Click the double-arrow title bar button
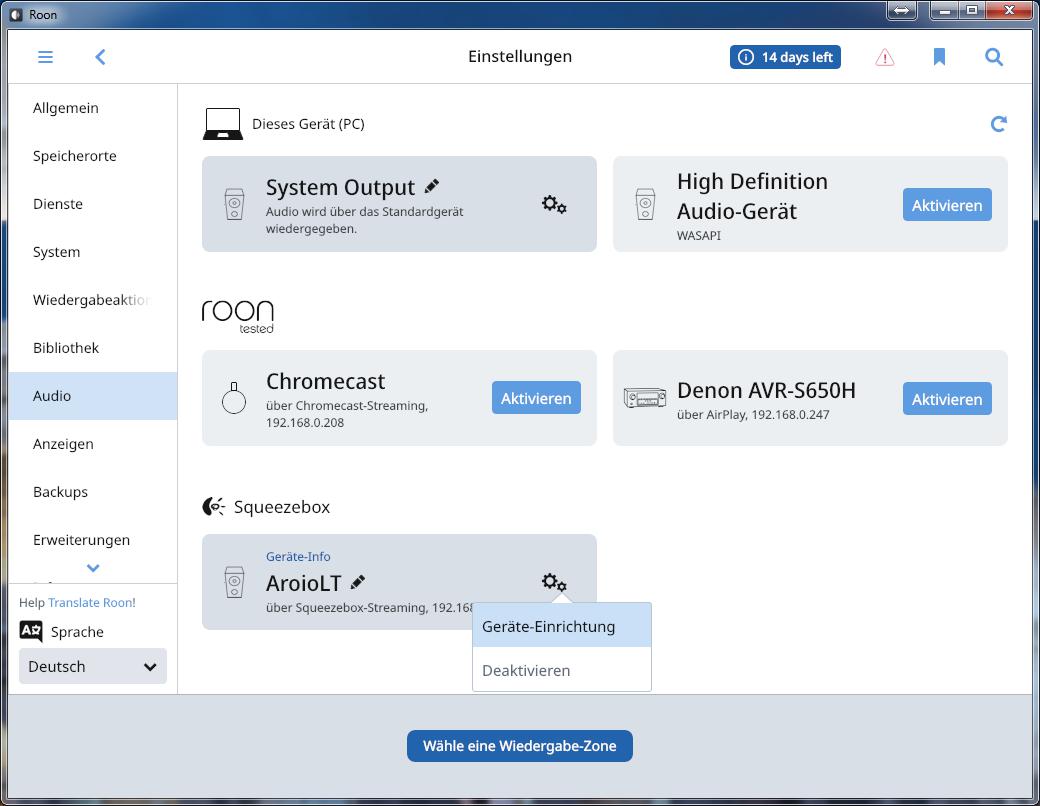 (901, 11)
